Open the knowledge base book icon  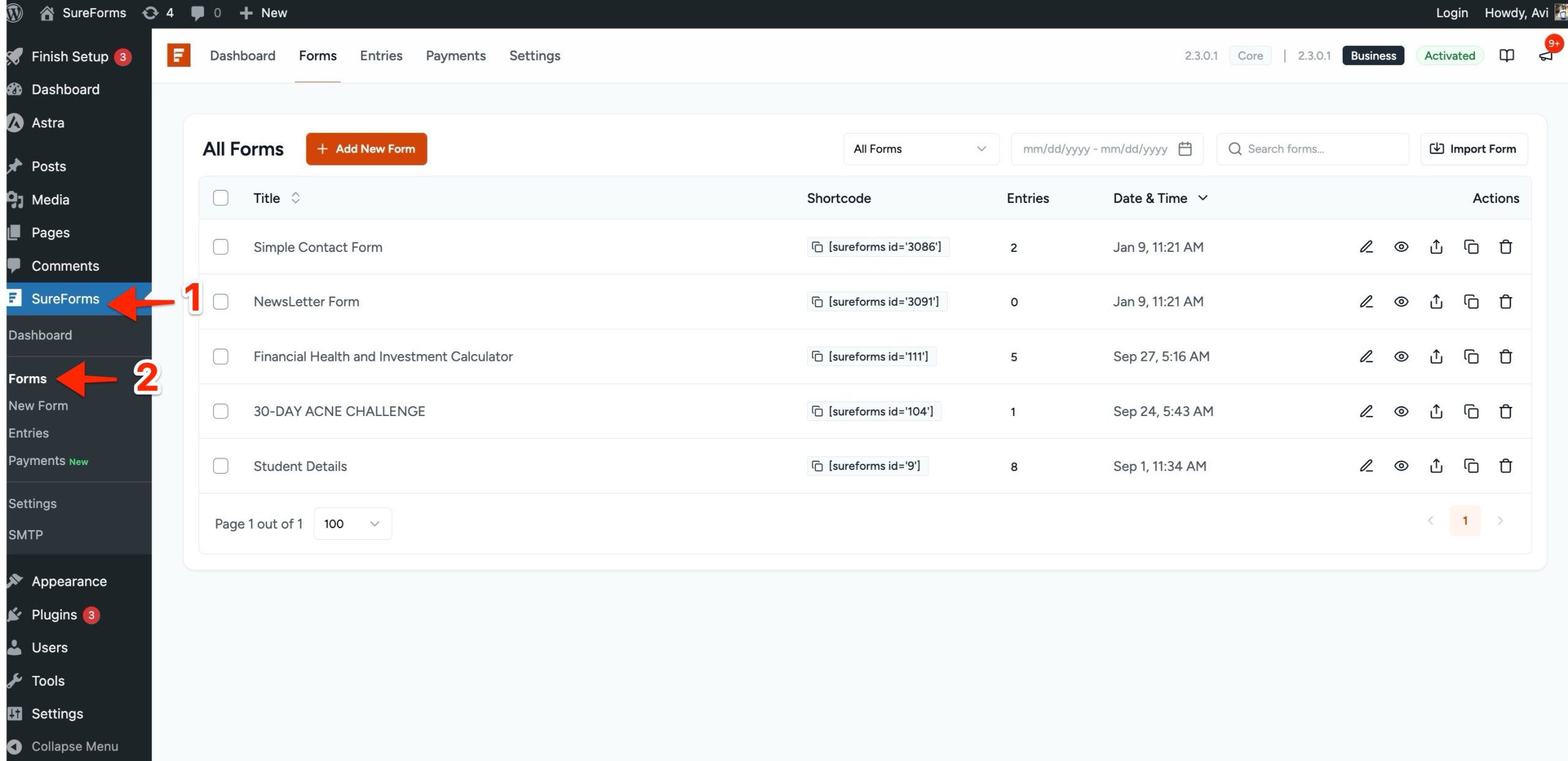tap(1507, 56)
